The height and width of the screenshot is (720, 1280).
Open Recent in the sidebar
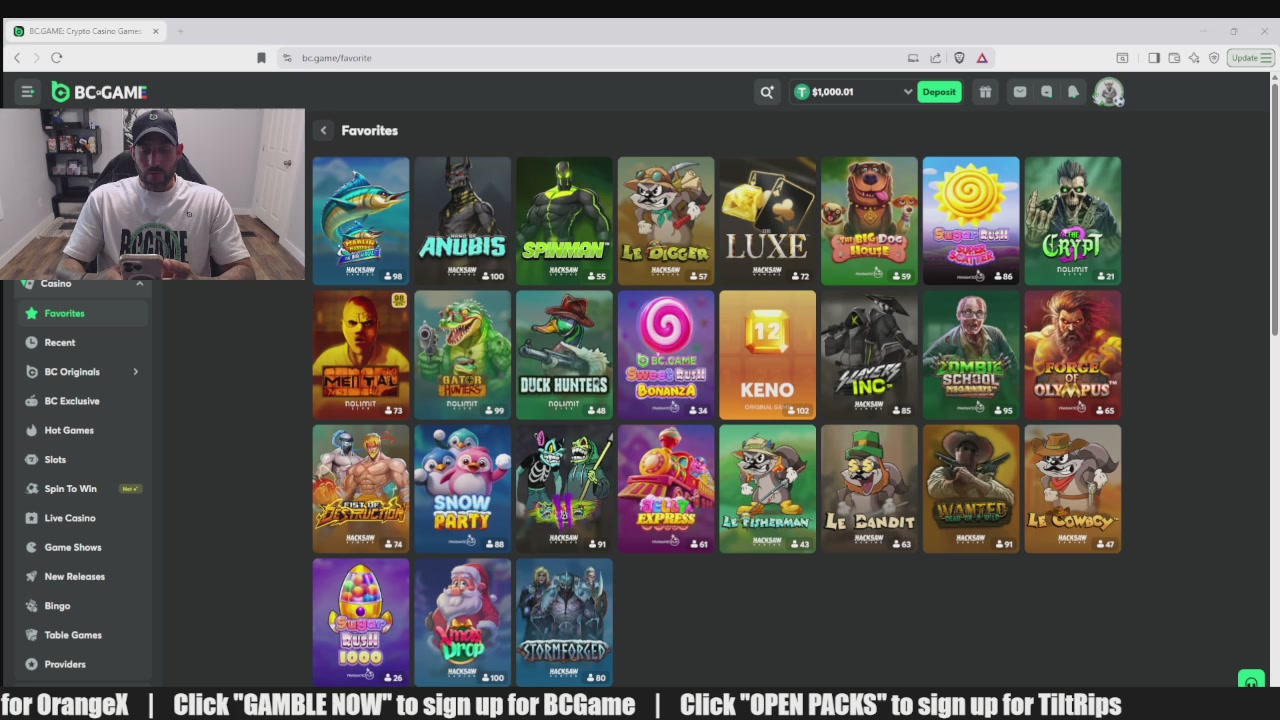coord(83,342)
